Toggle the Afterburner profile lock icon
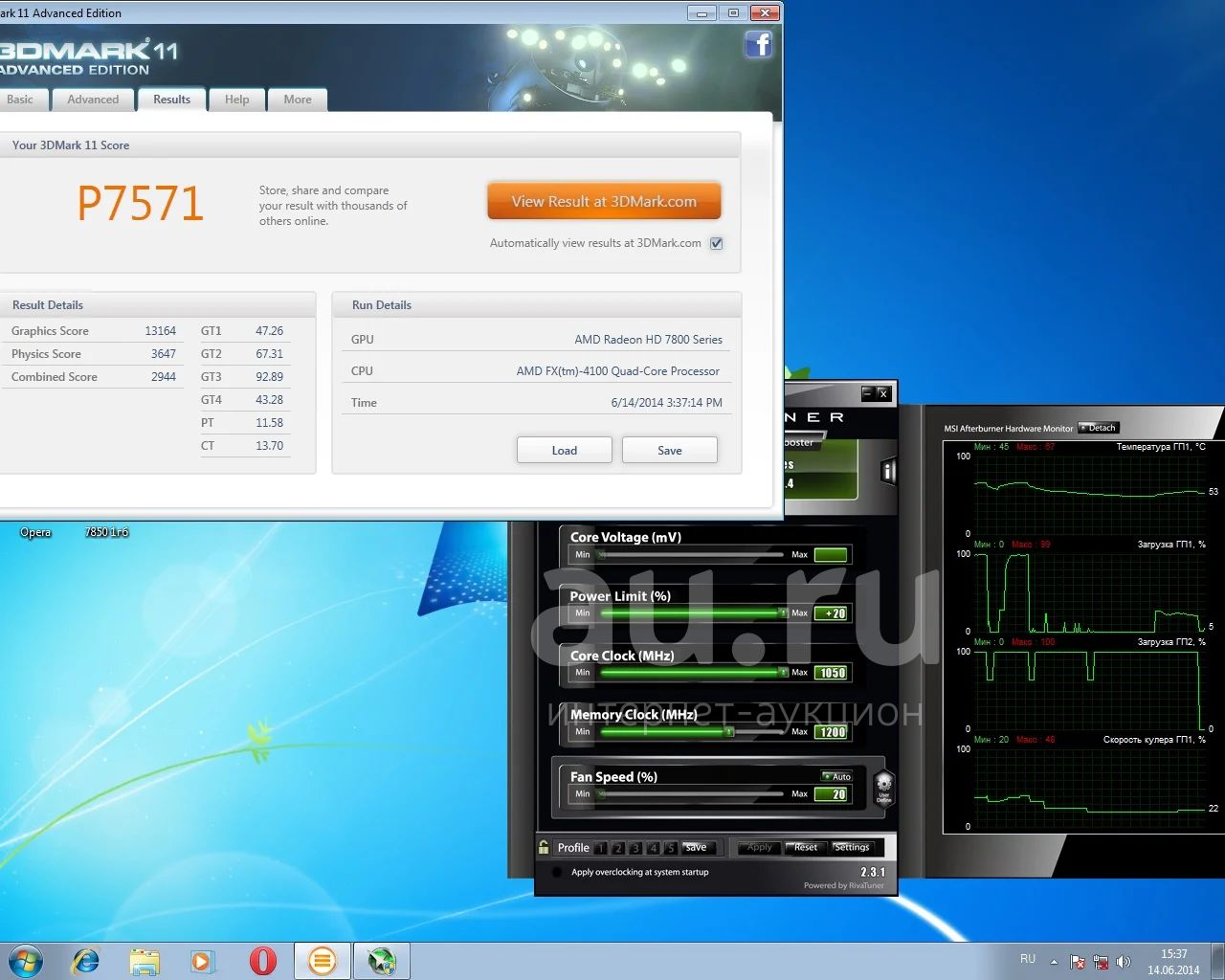Viewport: 1225px width, 980px height. (544, 847)
